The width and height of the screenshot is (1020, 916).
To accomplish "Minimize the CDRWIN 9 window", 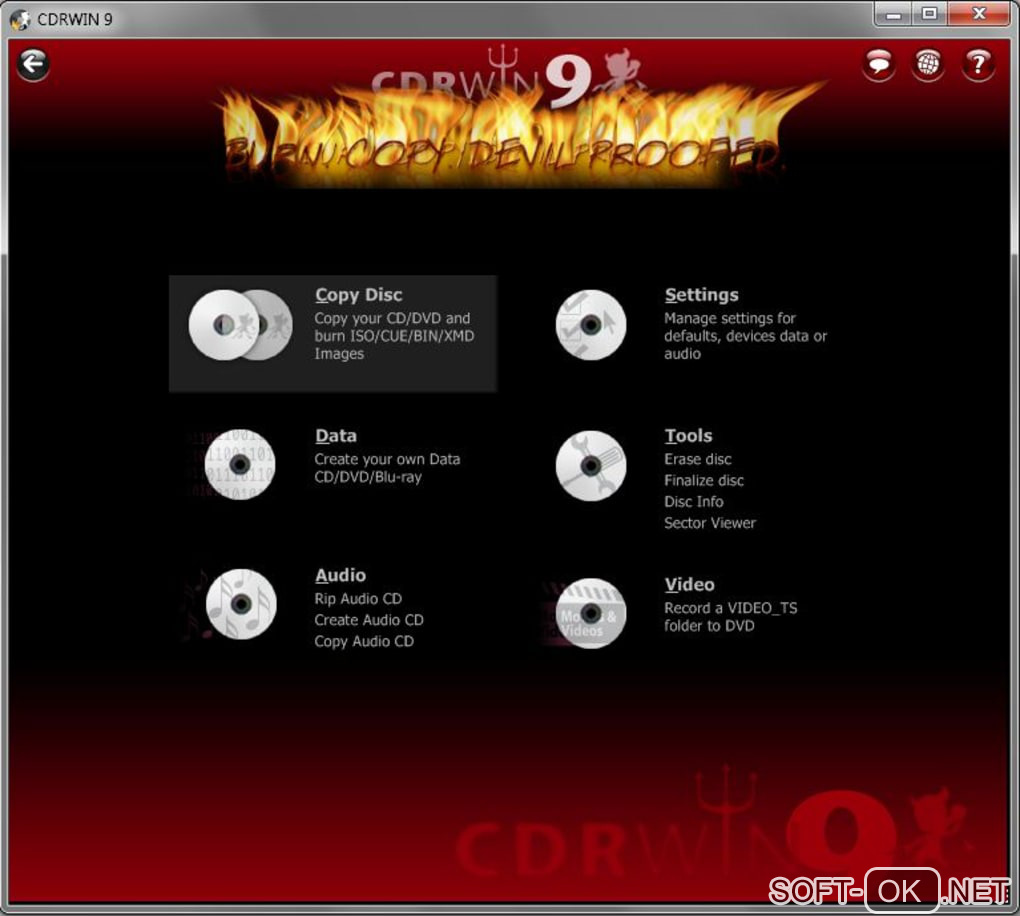I will pyautogui.click(x=893, y=14).
